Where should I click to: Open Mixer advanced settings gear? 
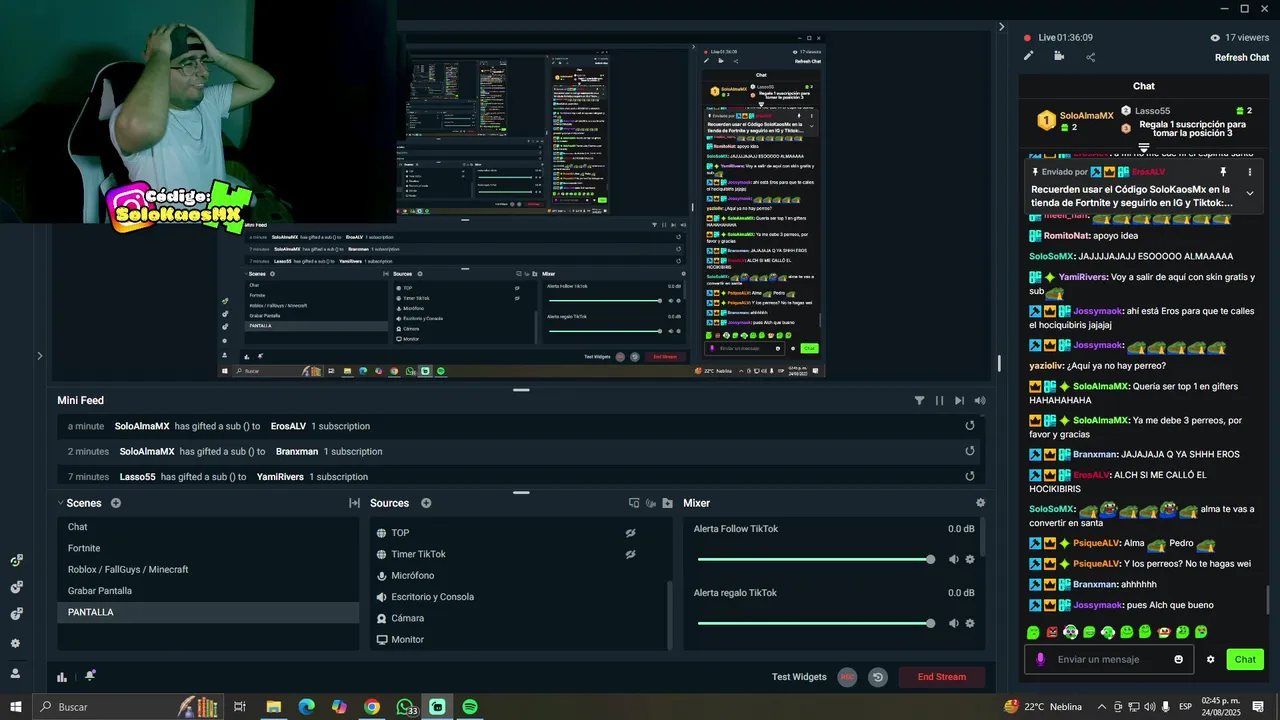click(x=980, y=503)
